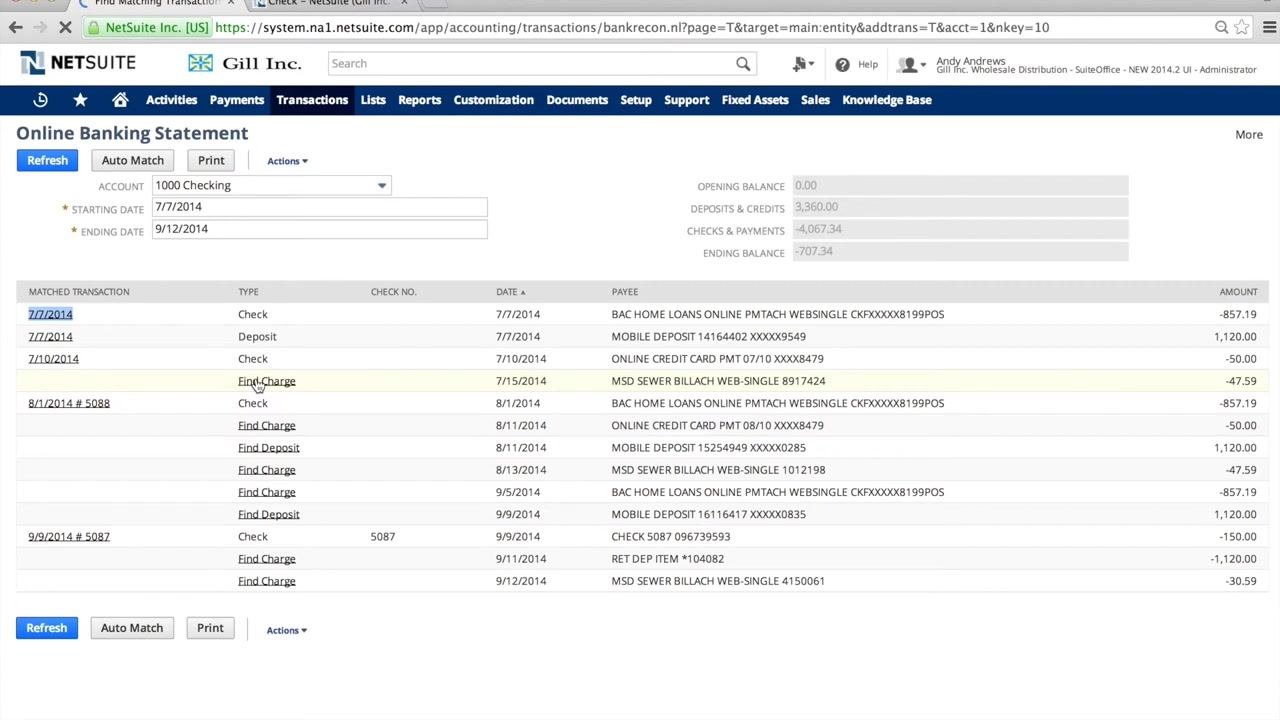Screen dimensions: 1280x720
Task: Open the Activities menu
Action: 171,100
